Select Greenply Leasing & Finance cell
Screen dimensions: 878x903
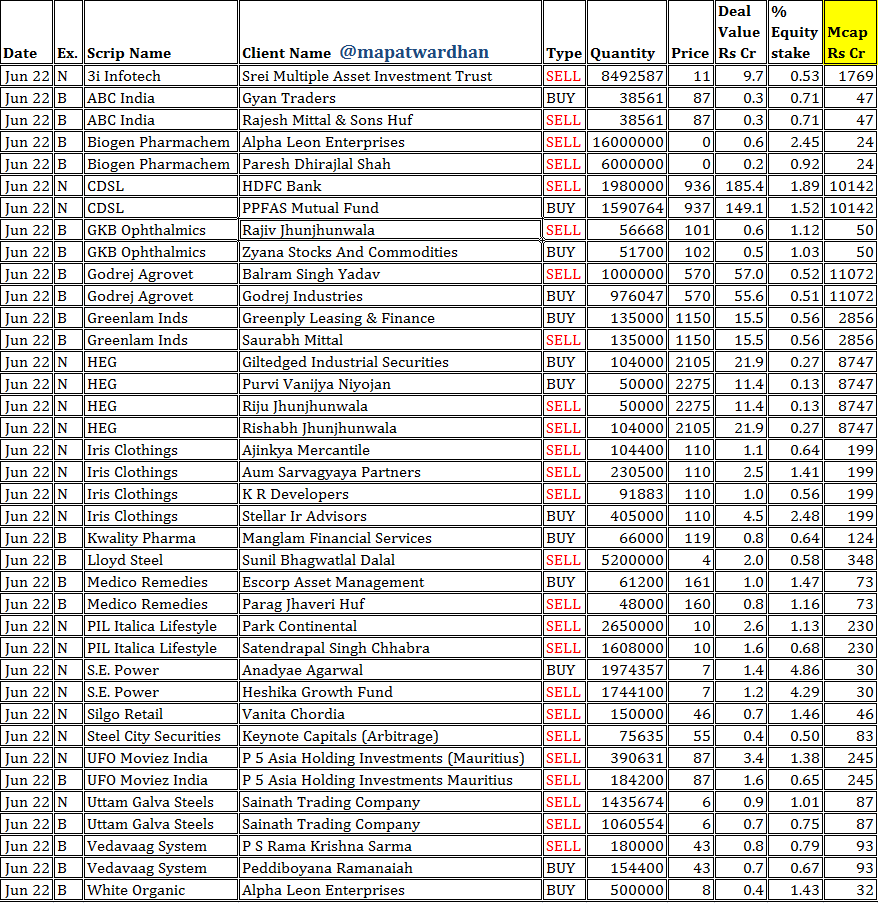pos(390,318)
